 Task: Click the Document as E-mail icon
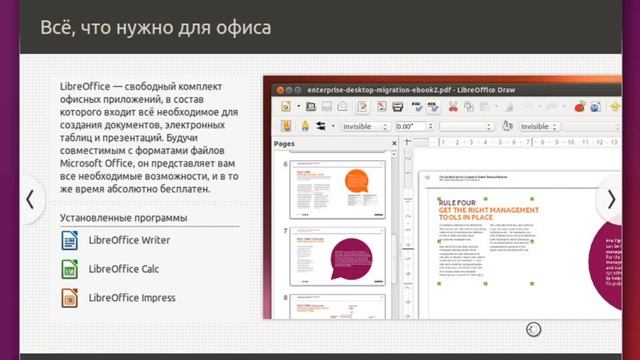(342, 107)
